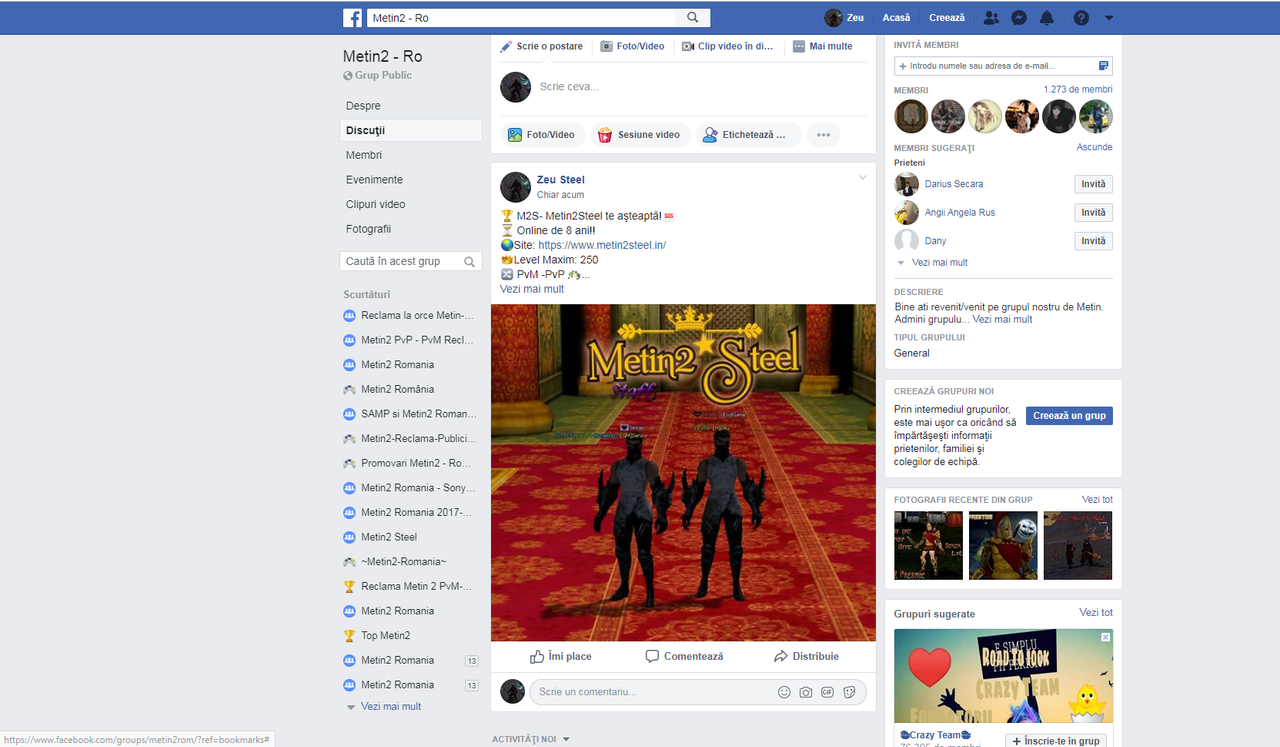Viewport: 1280px width, 747px height.
Task: Click the Etichetează button
Action: [748, 135]
